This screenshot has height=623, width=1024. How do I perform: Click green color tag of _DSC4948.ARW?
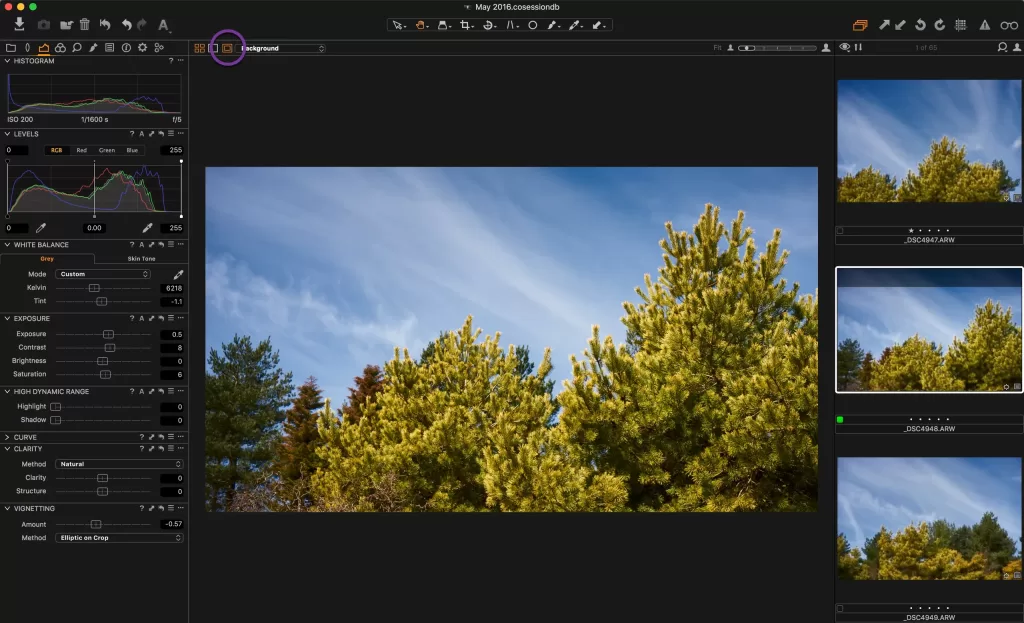click(x=840, y=419)
